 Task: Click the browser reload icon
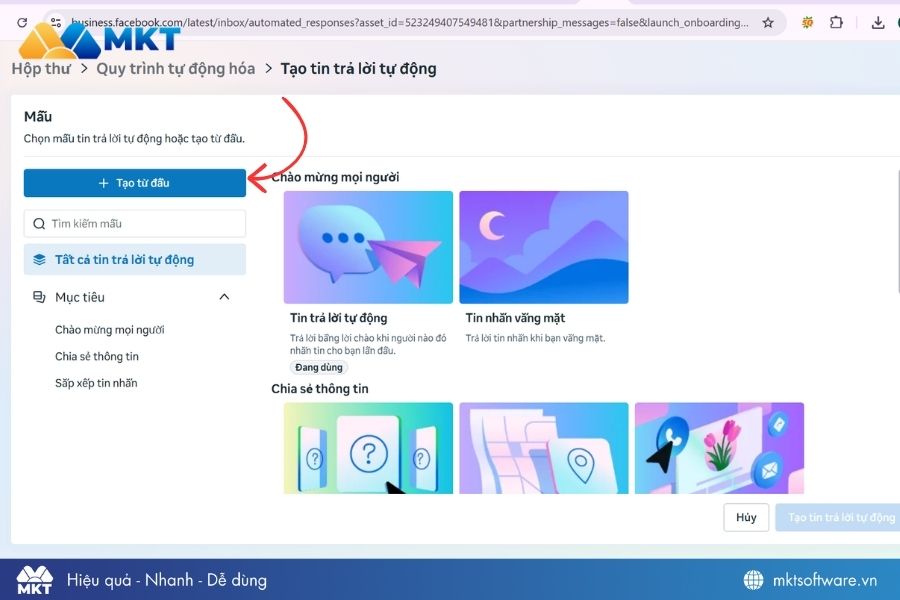click(22, 22)
